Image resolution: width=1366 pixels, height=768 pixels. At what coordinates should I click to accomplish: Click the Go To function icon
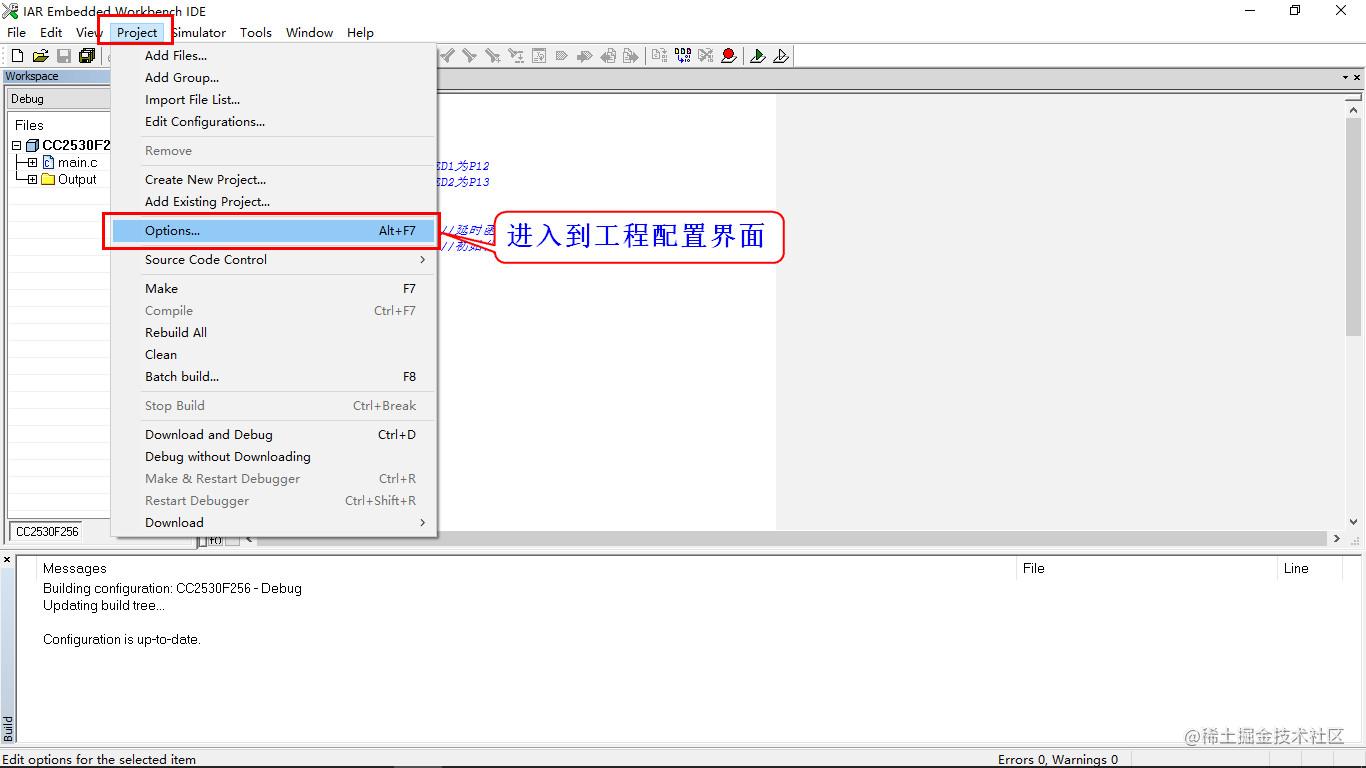538,56
